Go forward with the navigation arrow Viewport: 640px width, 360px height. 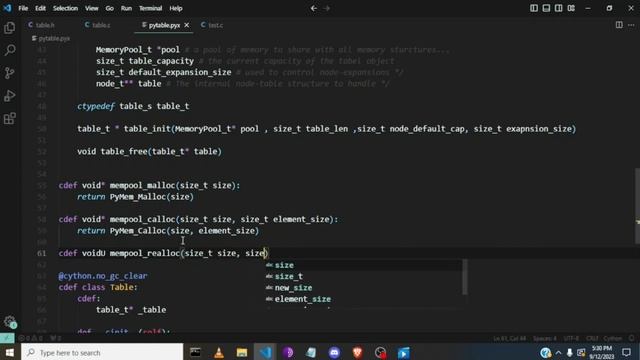pos(327,8)
